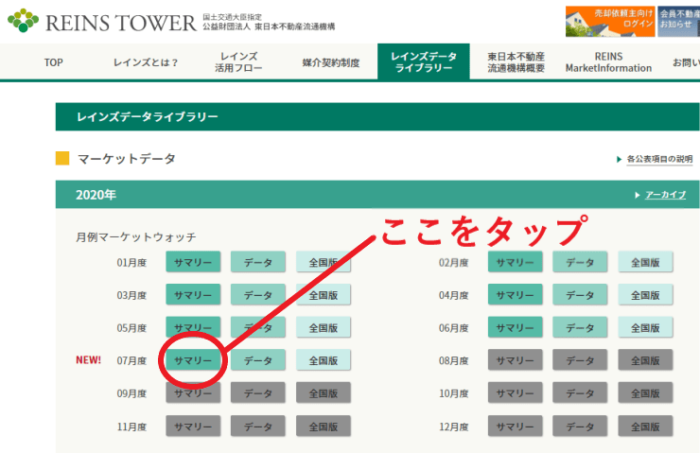Image resolution: width=700 pixels, height=453 pixels.
Task: Click greyed 10月度 サマリー button
Action: click(x=515, y=393)
